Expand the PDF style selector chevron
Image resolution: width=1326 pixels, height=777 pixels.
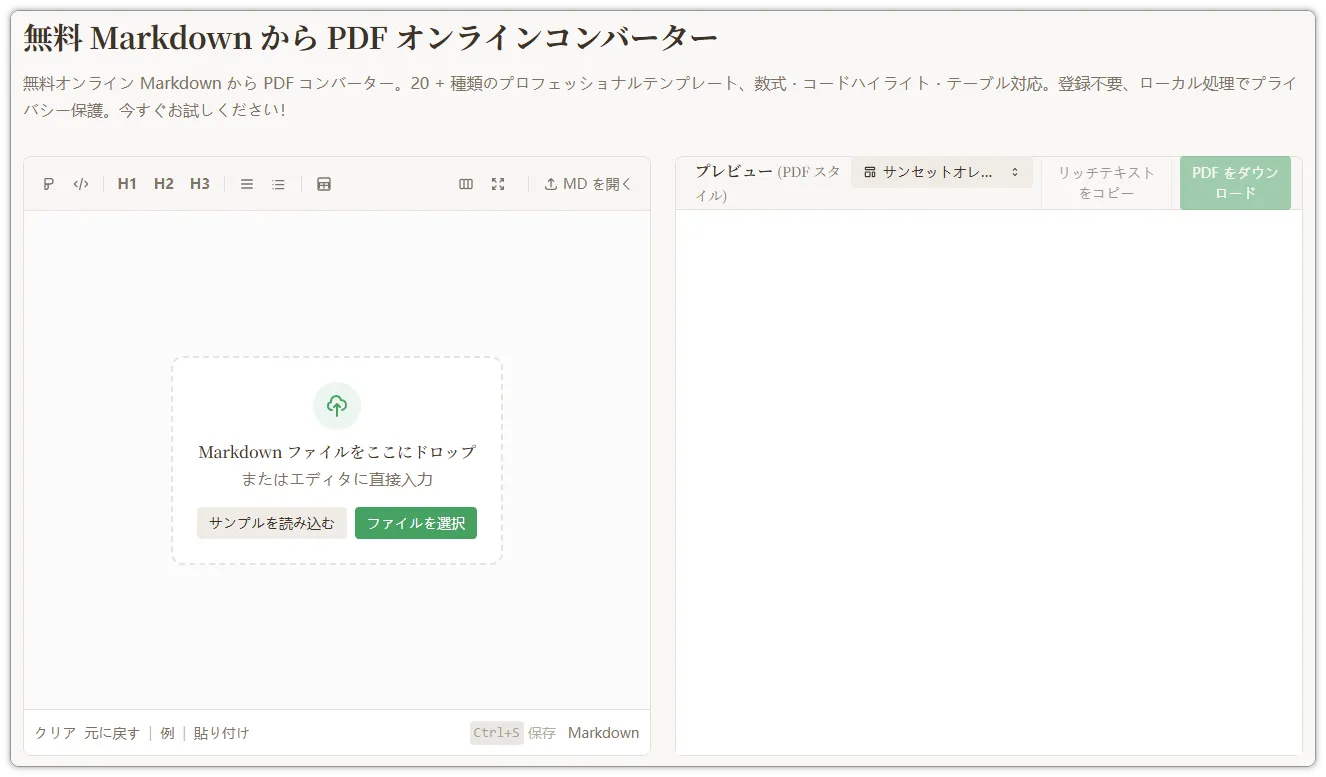coord(1017,172)
